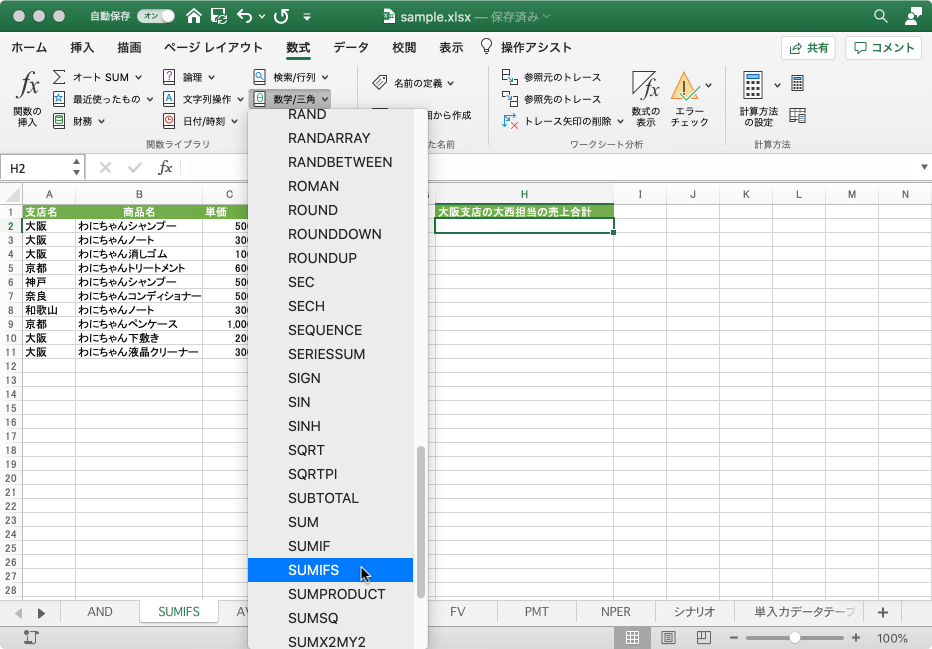Open the 検索/行列 lookup functions icon

[259, 77]
